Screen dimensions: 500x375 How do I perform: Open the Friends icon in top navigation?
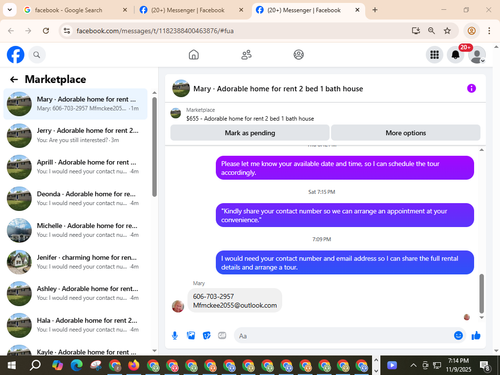246,55
